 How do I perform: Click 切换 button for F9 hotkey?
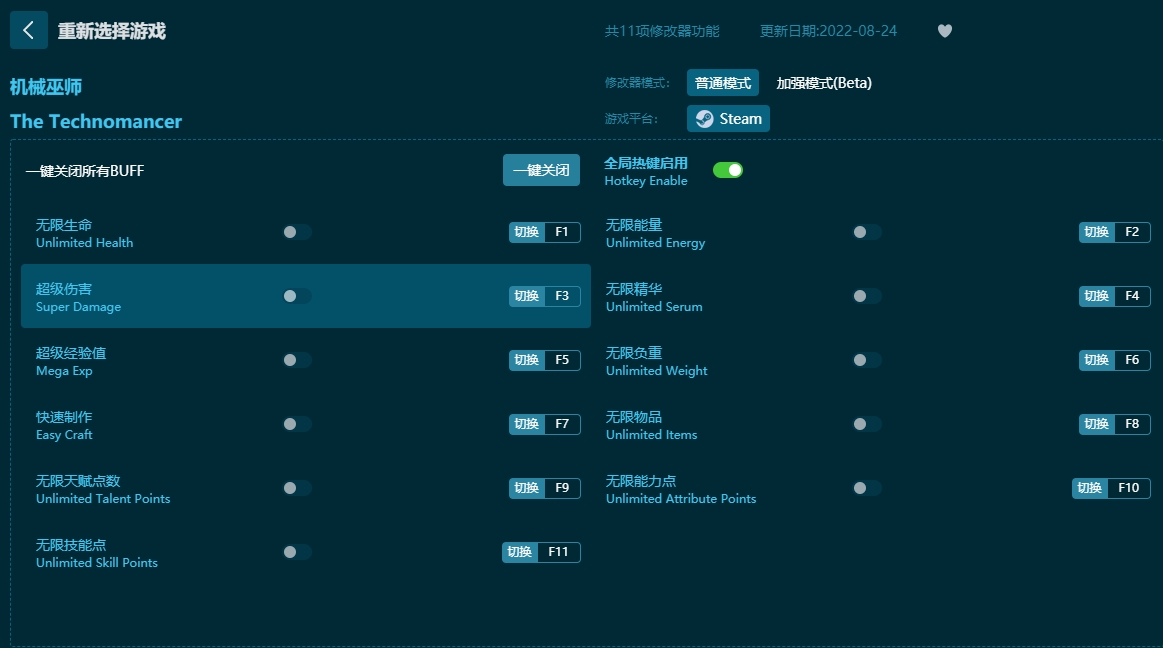[527, 488]
